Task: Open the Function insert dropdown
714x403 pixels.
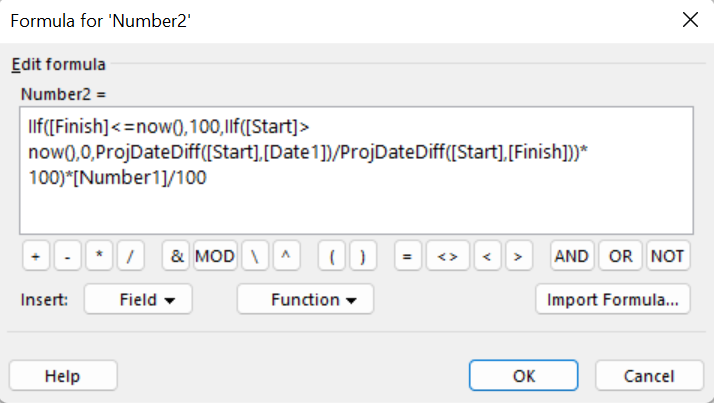Action: pyautogui.click(x=305, y=299)
